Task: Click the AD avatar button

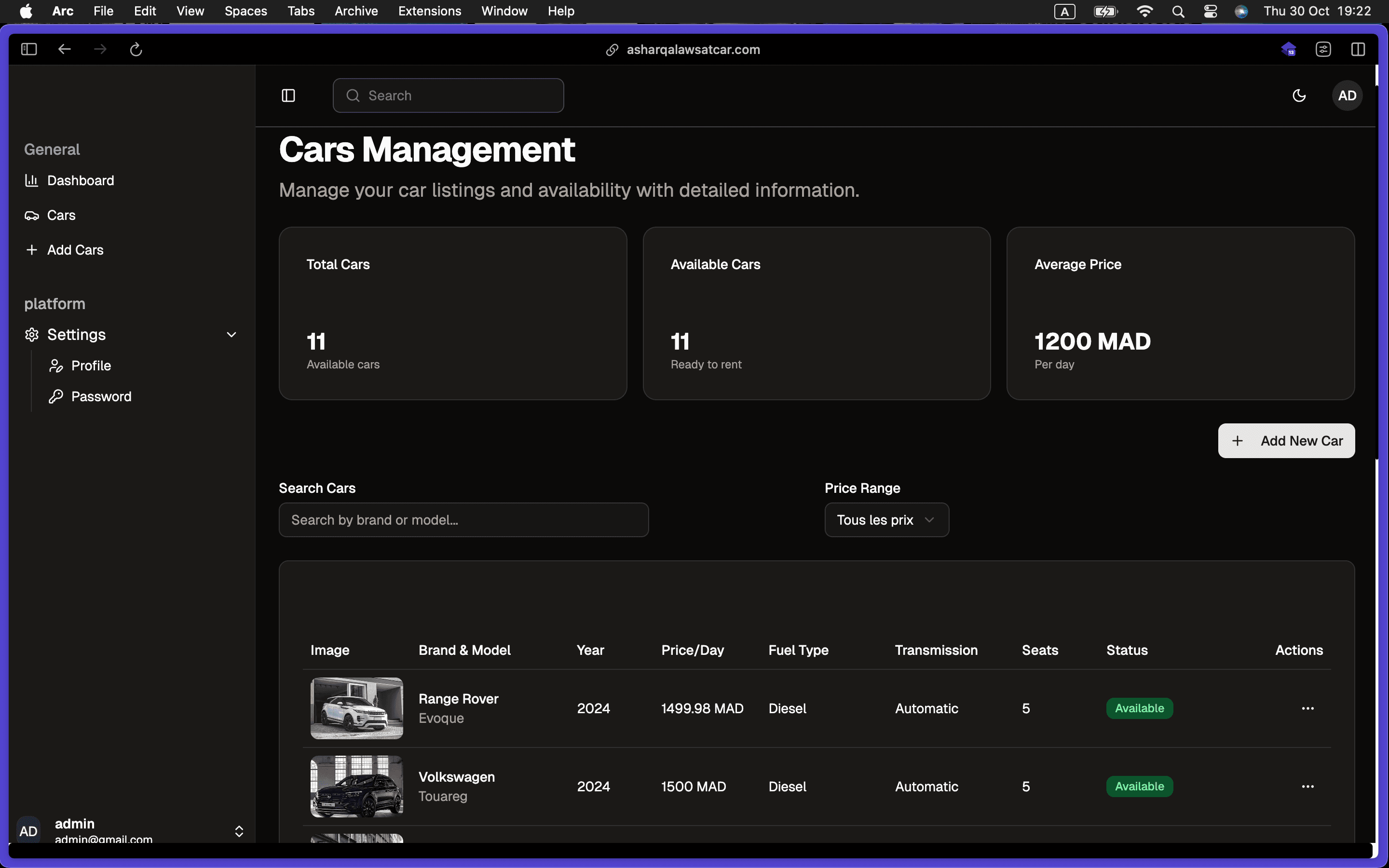Action: [x=1347, y=96]
